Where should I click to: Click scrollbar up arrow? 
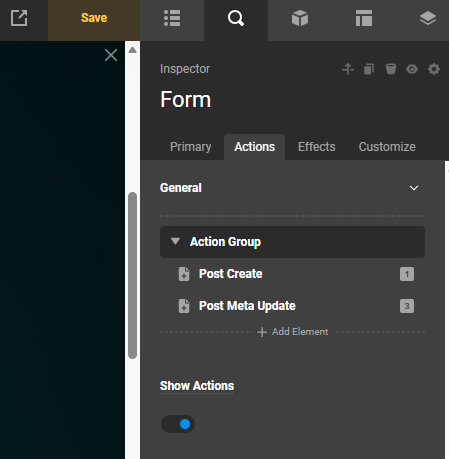[132, 50]
